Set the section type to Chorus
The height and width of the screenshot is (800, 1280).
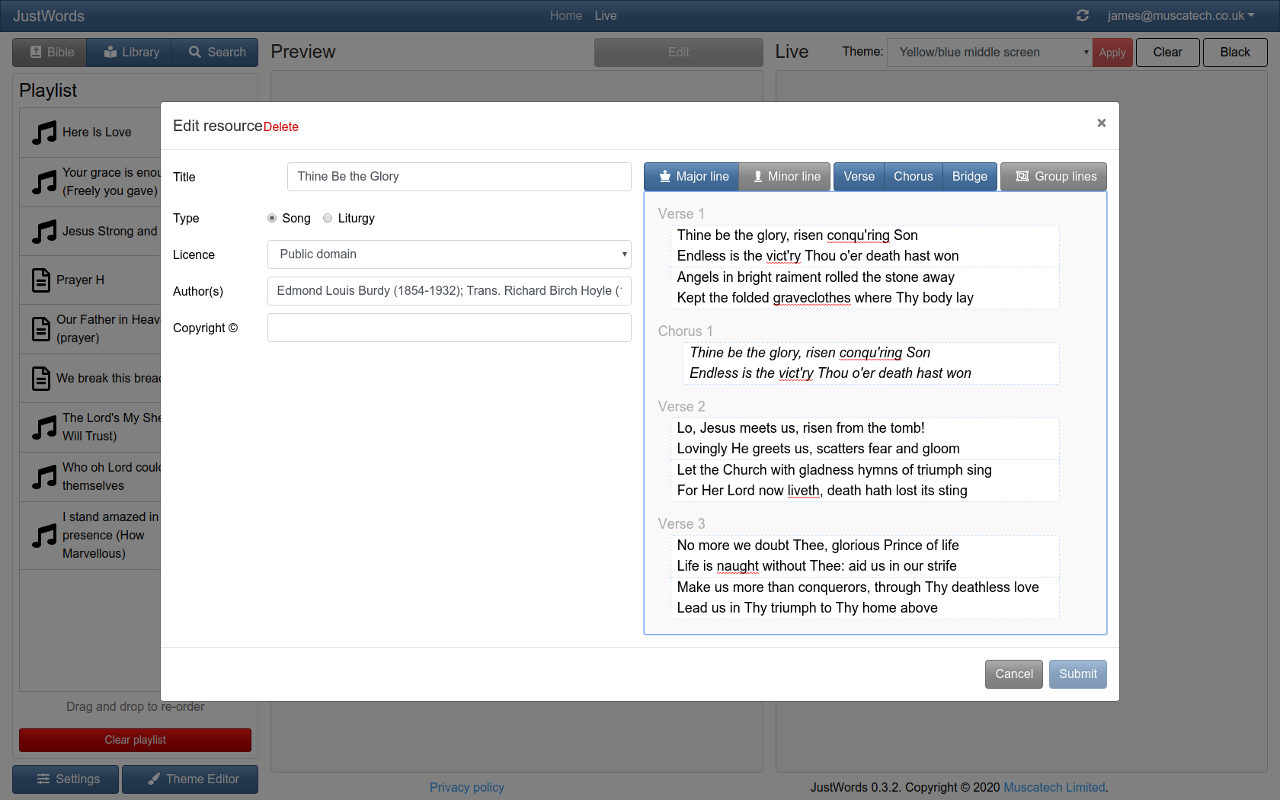point(913,176)
